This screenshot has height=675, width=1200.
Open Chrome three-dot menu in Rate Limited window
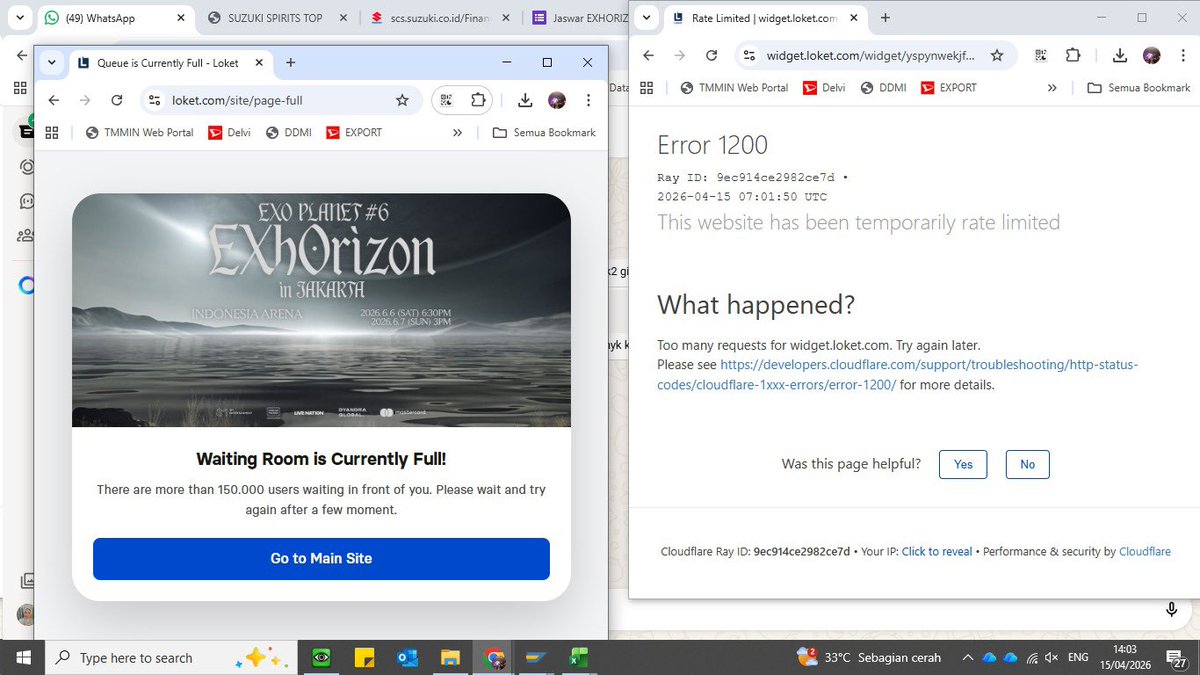1182,56
